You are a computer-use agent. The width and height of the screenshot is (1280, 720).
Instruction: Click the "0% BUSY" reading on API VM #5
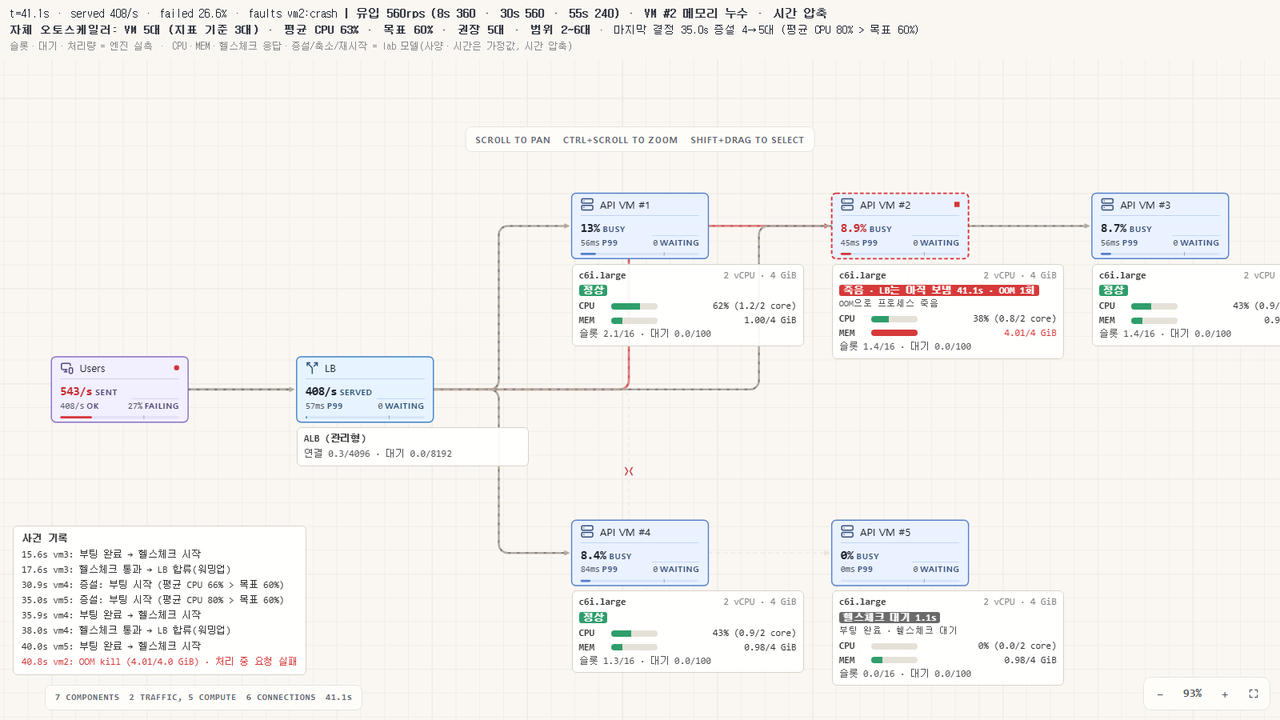(x=859, y=555)
